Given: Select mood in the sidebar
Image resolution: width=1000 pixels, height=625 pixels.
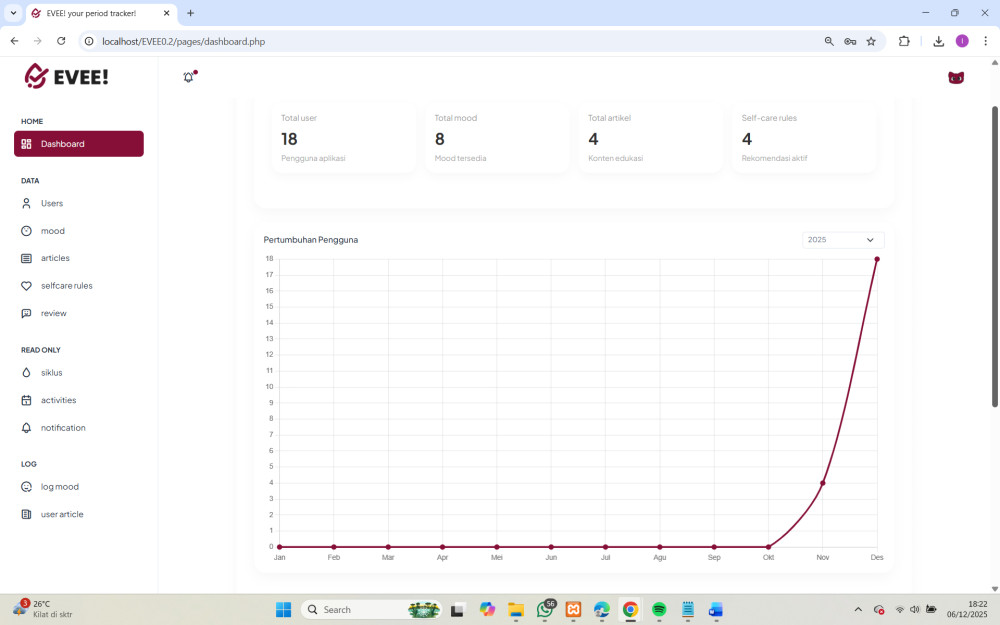Looking at the screenshot, I should [x=52, y=231].
